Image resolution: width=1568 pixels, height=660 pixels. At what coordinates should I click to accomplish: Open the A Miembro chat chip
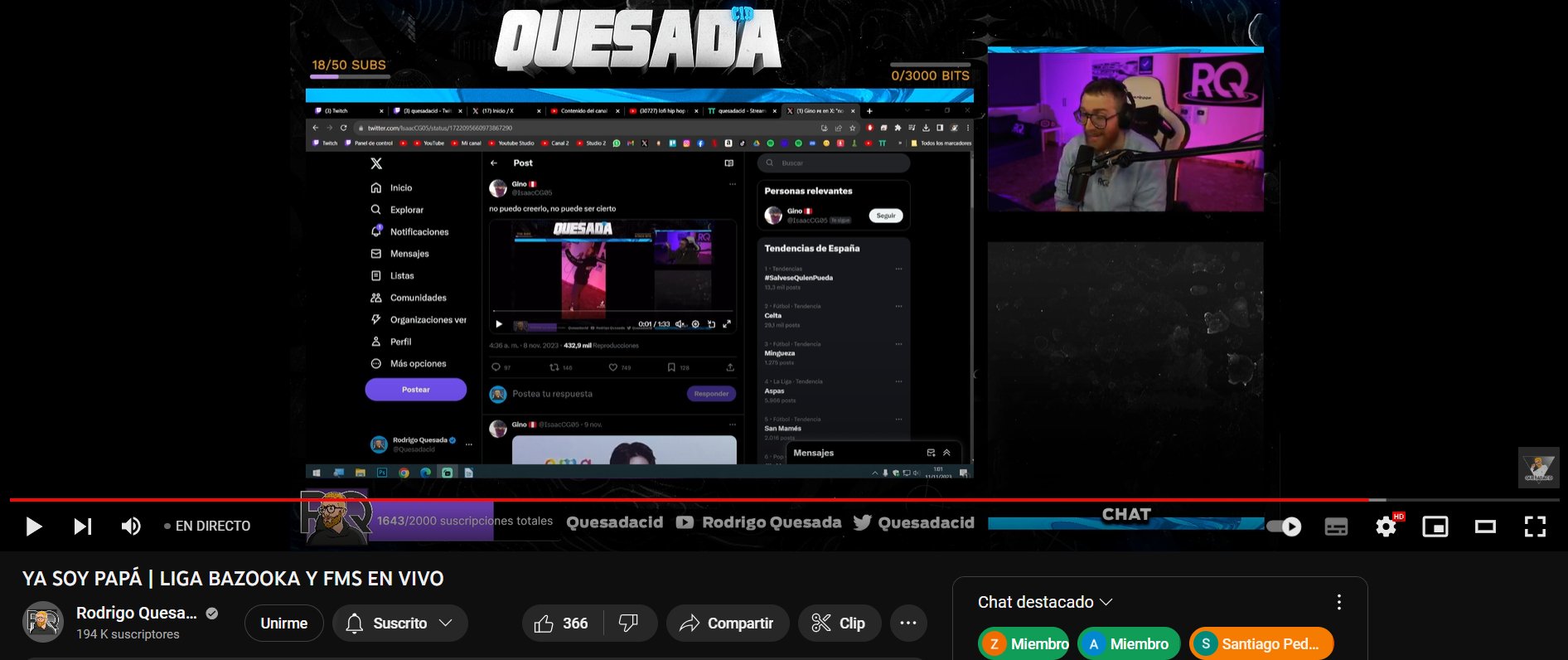pyautogui.click(x=1129, y=644)
